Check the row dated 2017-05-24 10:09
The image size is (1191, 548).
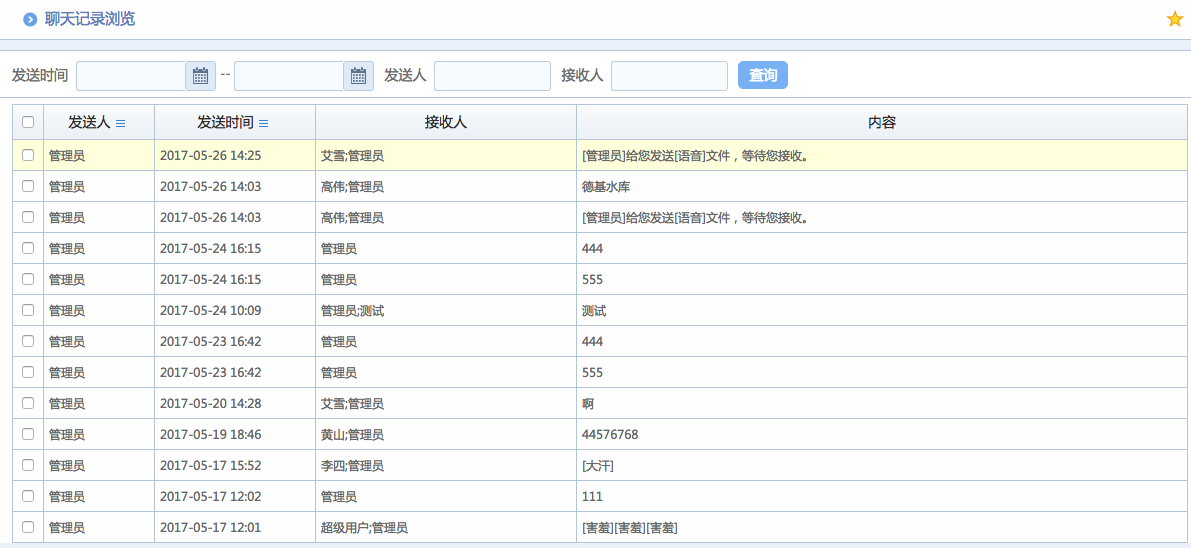28,310
